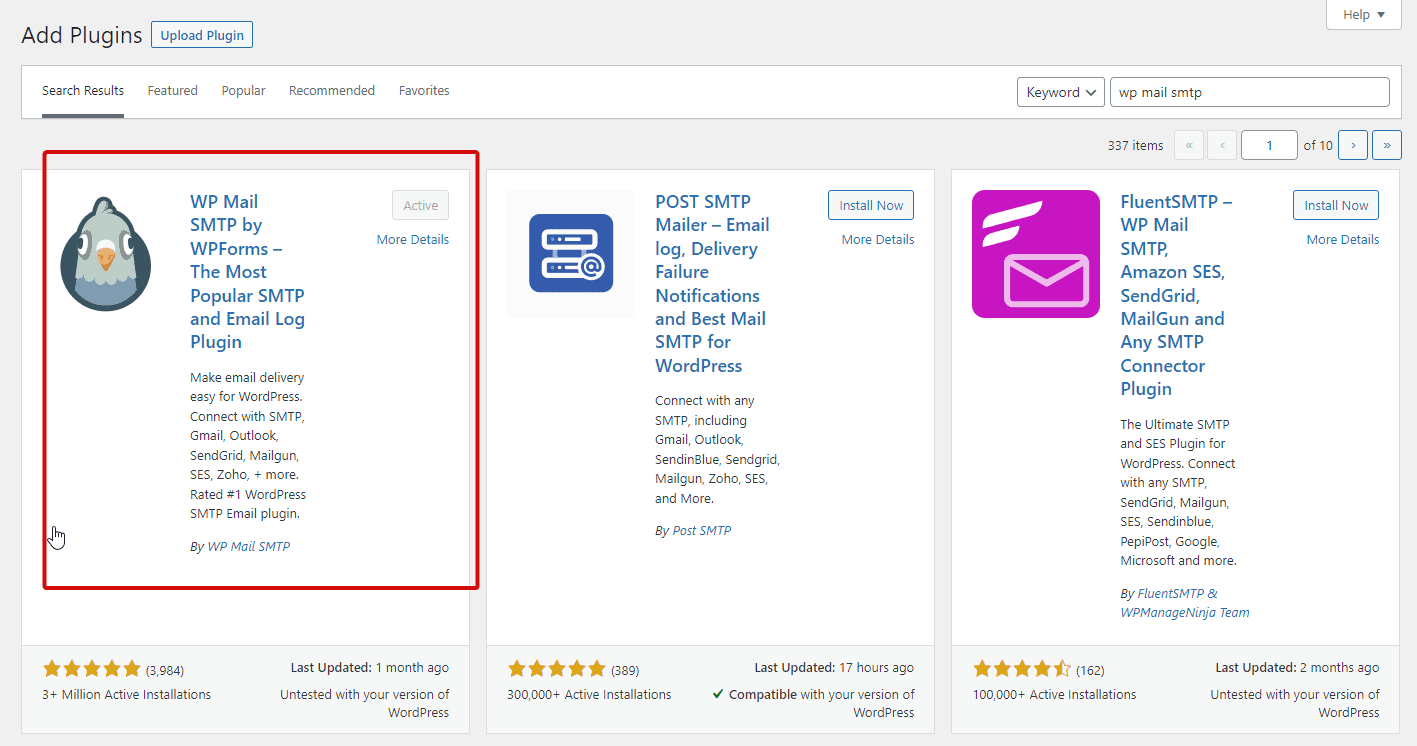Screen dimensions: 1417x746
Task: Open the Post SMTP author link
Action: (702, 531)
